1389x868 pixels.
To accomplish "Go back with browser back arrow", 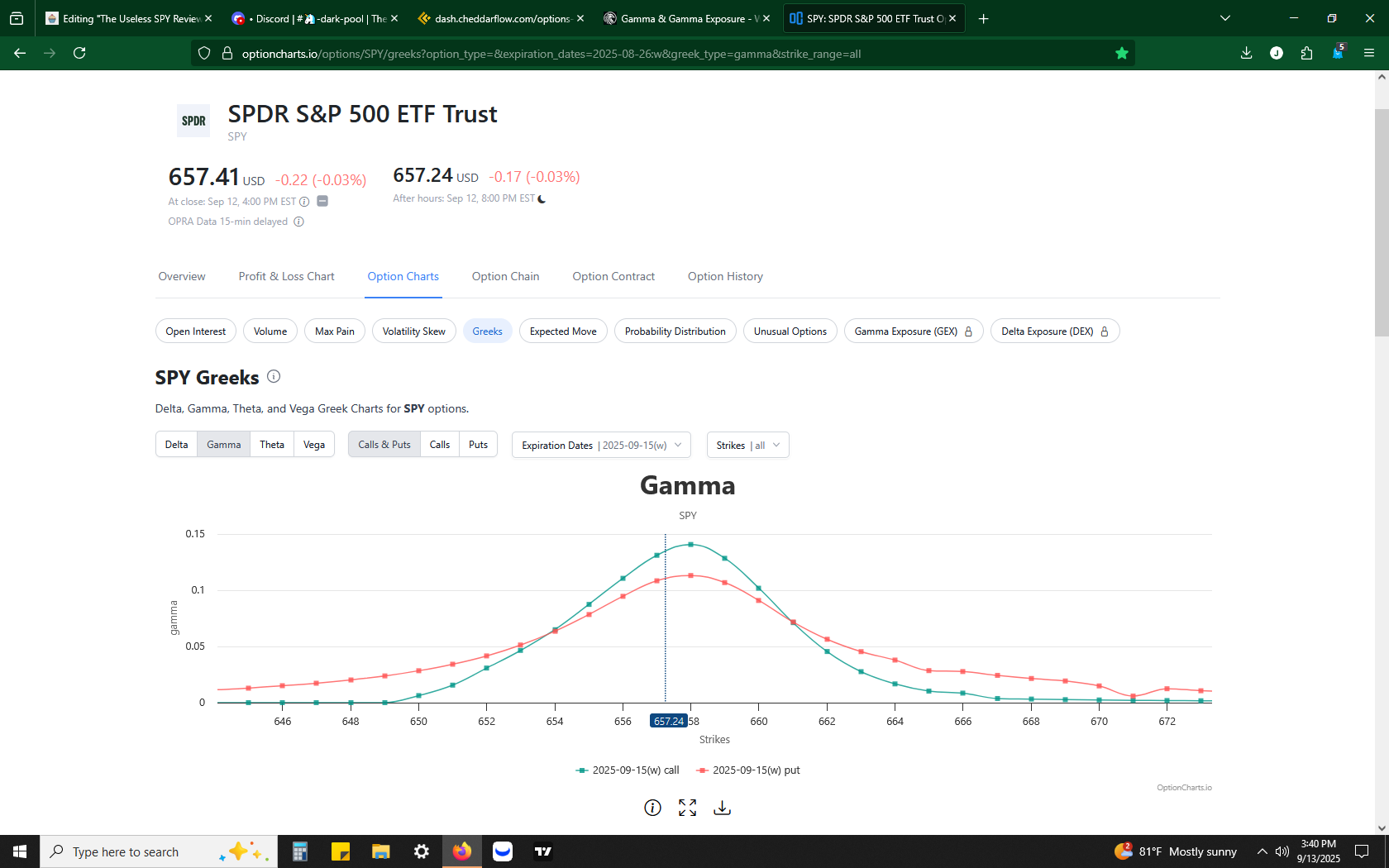I will pos(20,53).
